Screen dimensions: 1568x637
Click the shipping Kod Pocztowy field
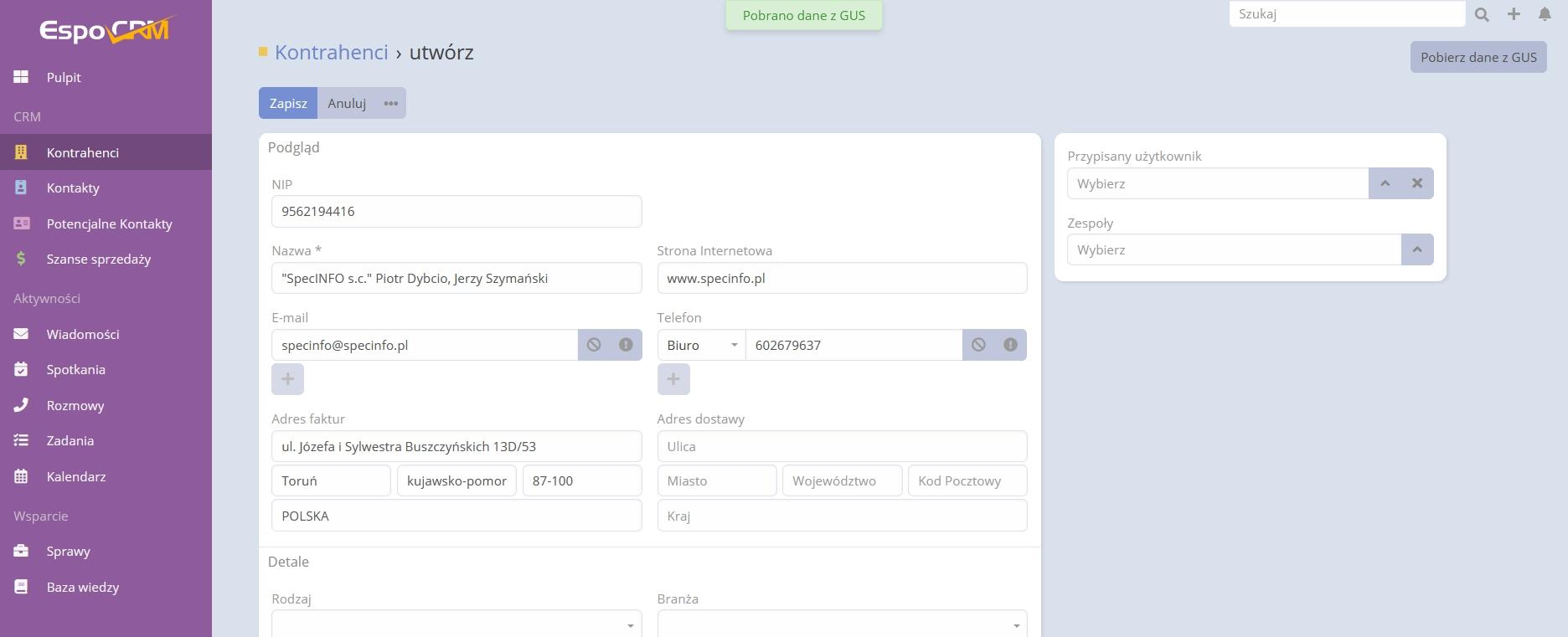[x=967, y=480]
